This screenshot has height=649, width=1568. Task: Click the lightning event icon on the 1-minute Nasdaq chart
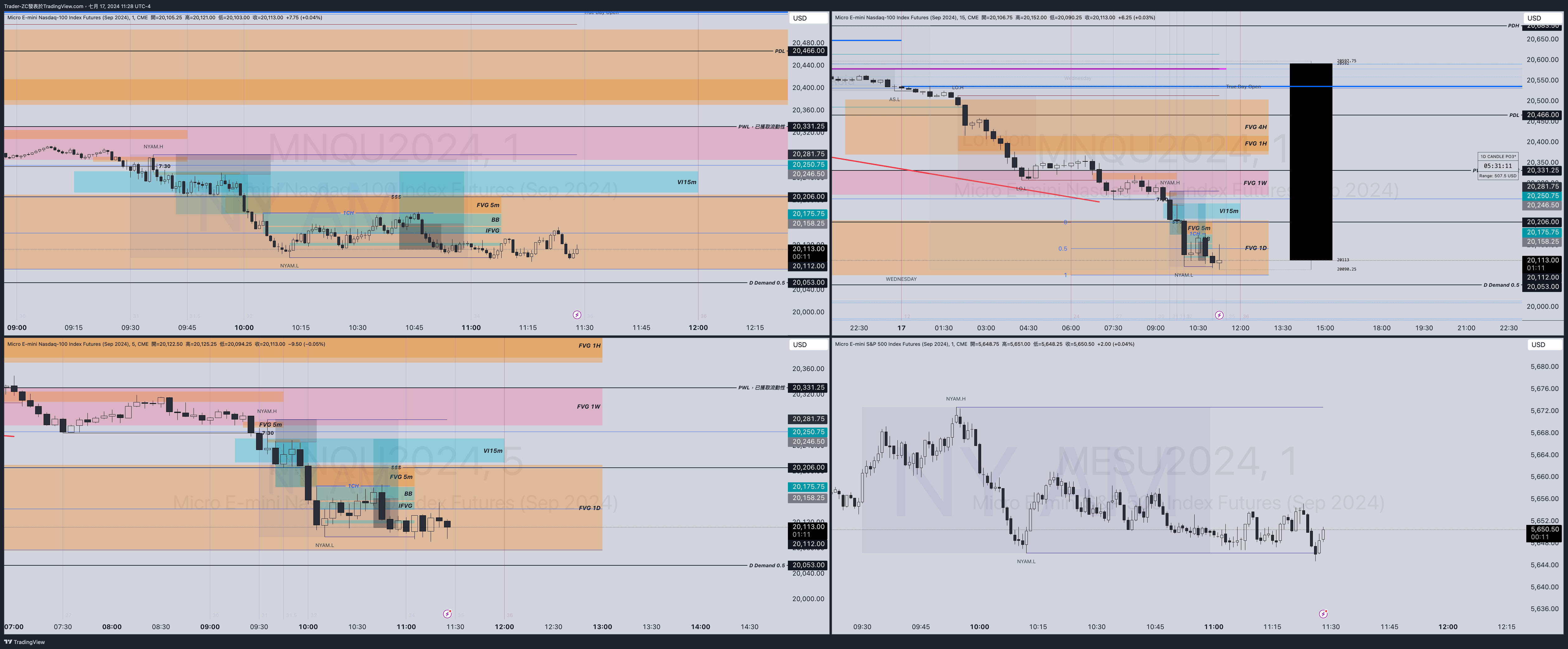point(577,315)
